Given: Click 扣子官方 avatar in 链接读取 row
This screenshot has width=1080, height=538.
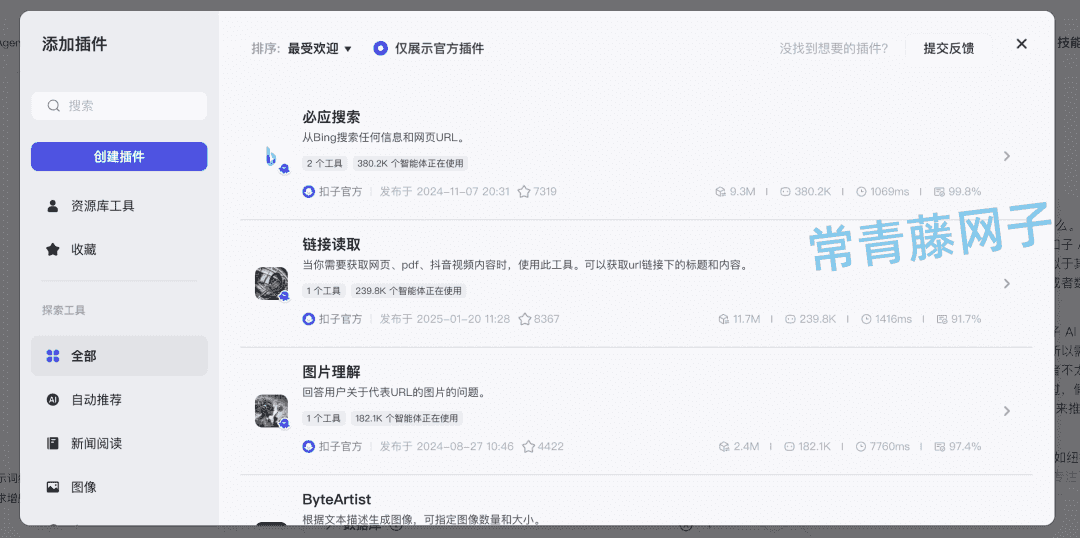Looking at the screenshot, I should click(x=309, y=319).
